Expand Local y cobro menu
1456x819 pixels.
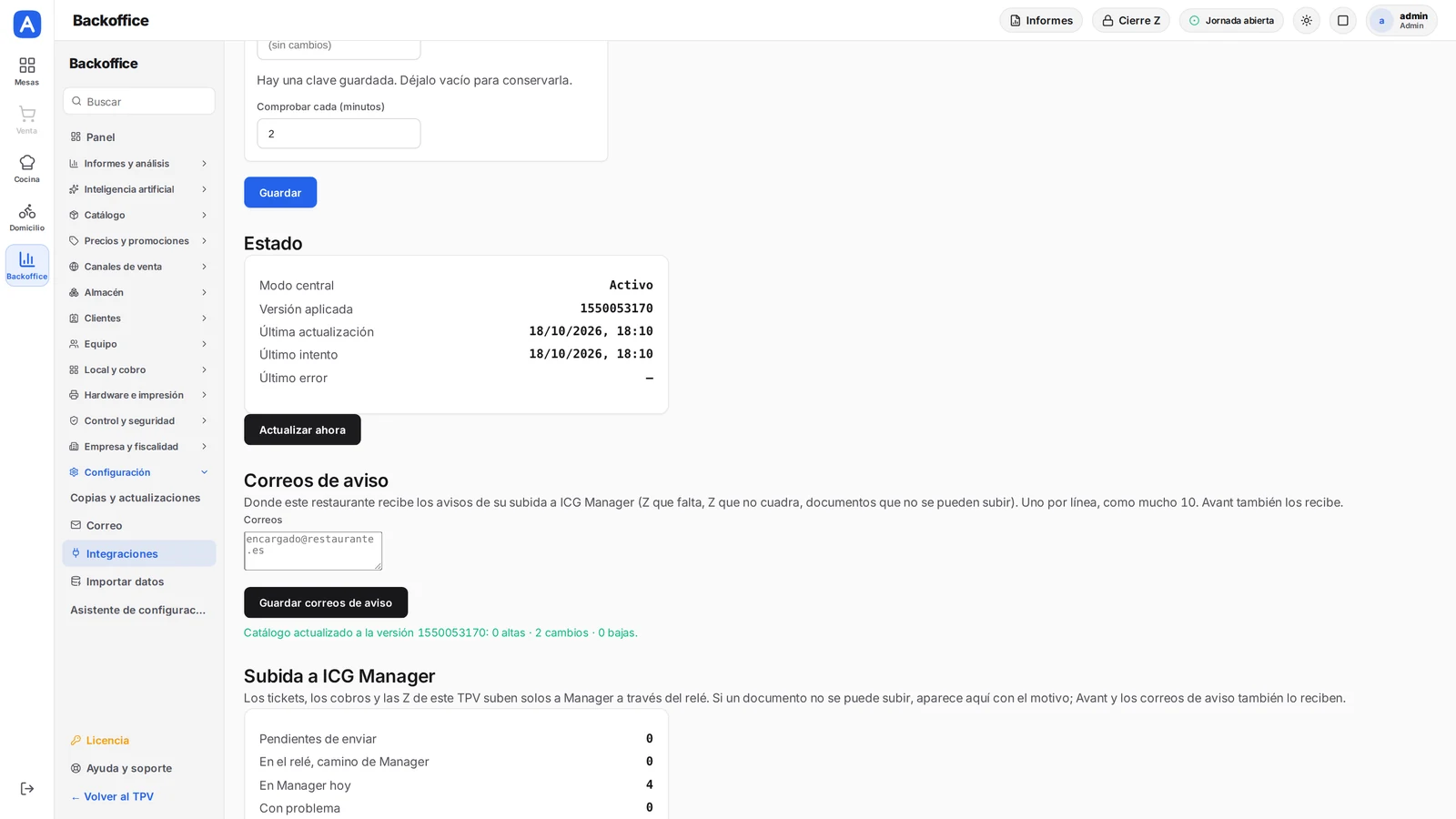click(x=139, y=369)
